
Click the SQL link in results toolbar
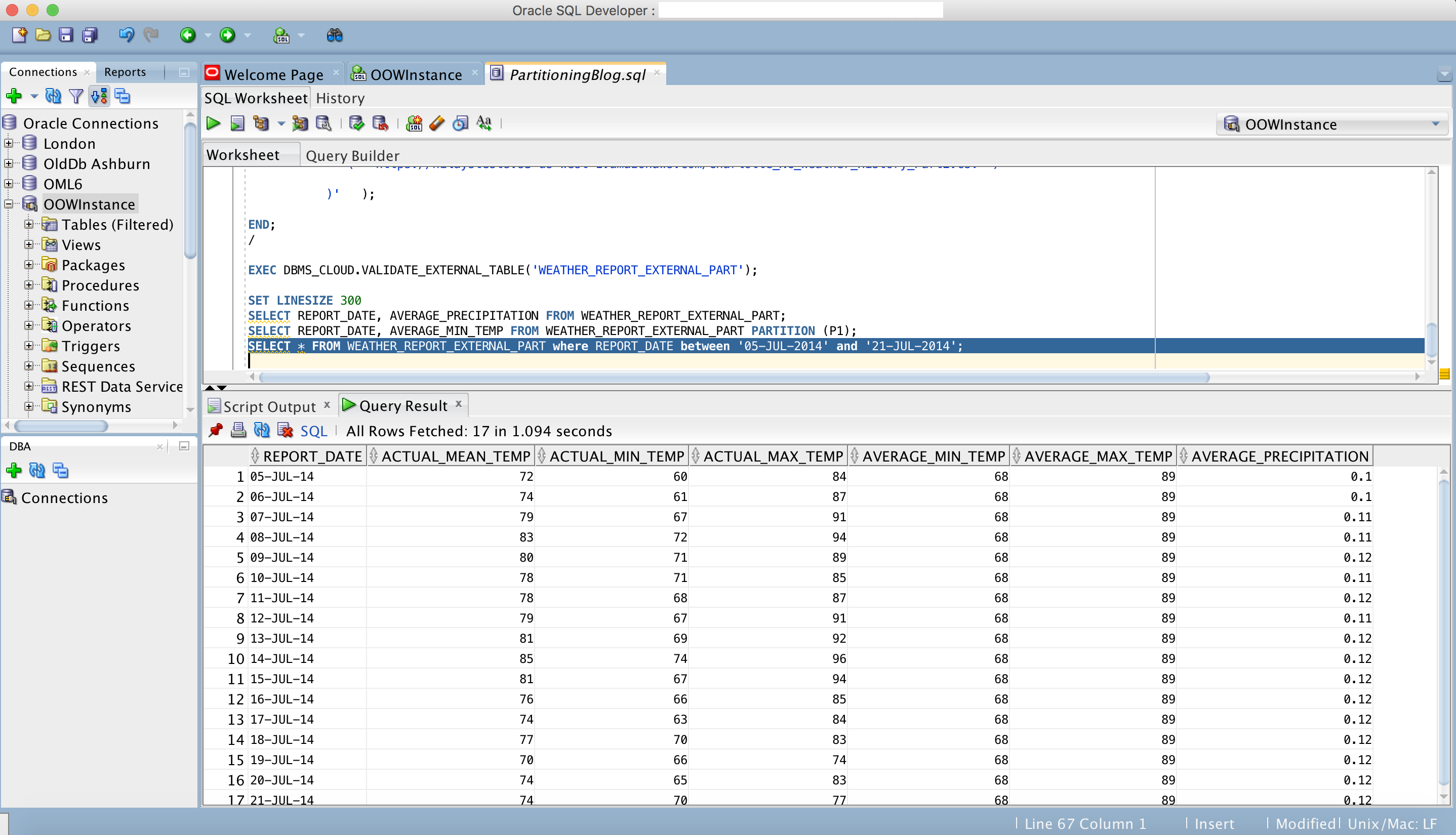[313, 431]
